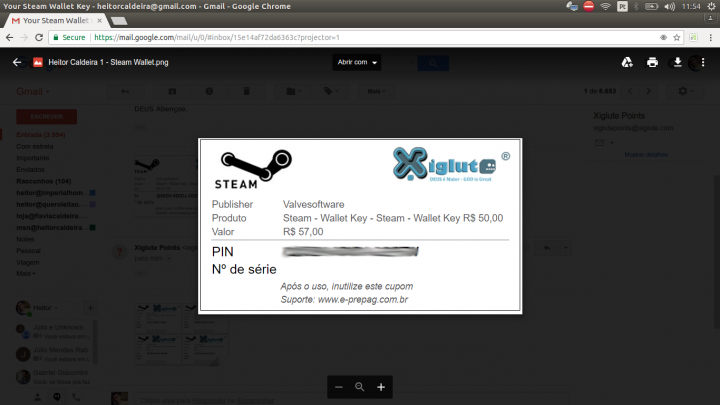Open the system power gear menu
The image size is (720, 405).
tap(711, 6)
